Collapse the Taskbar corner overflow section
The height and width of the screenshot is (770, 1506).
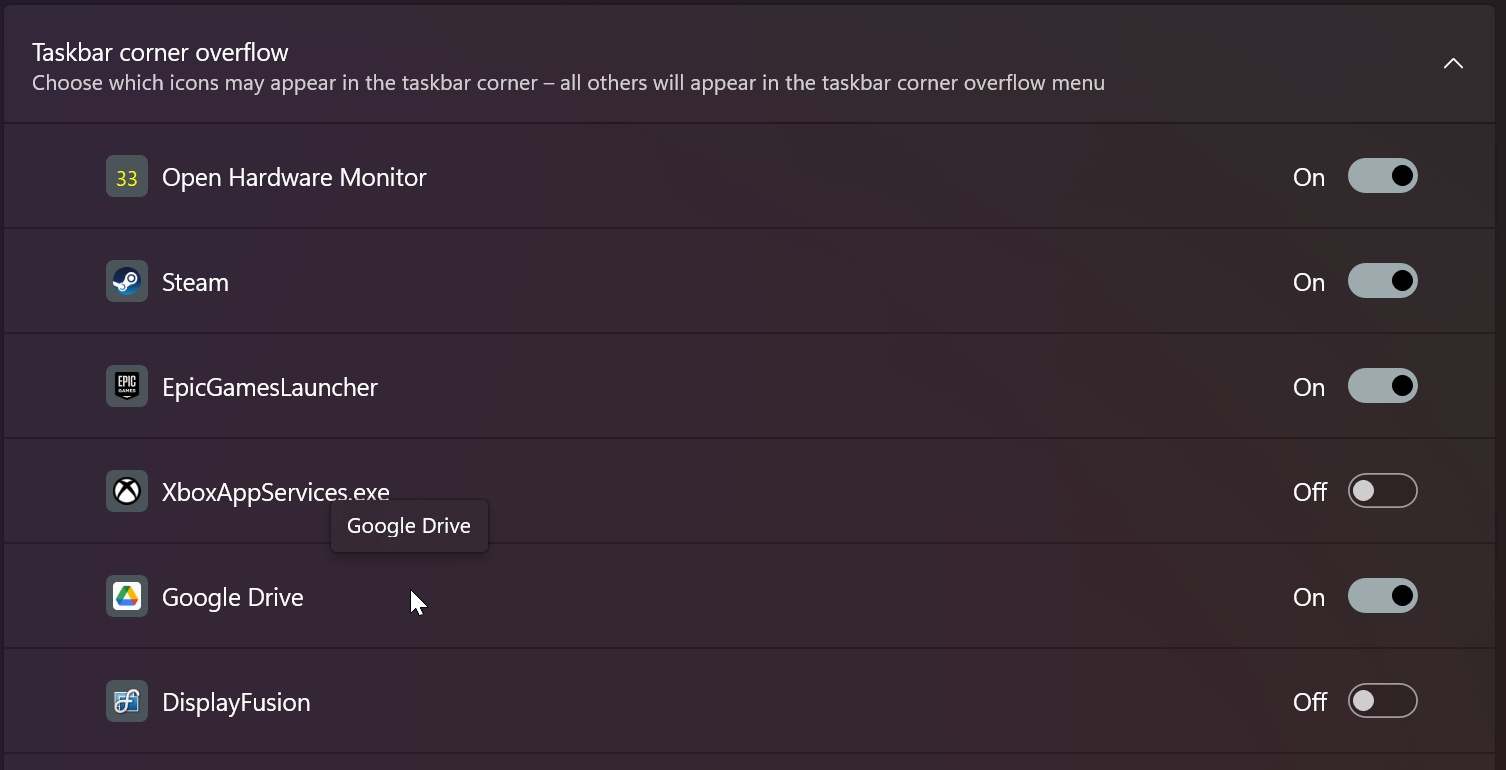pyautogui.click(x=1453, y=62)
